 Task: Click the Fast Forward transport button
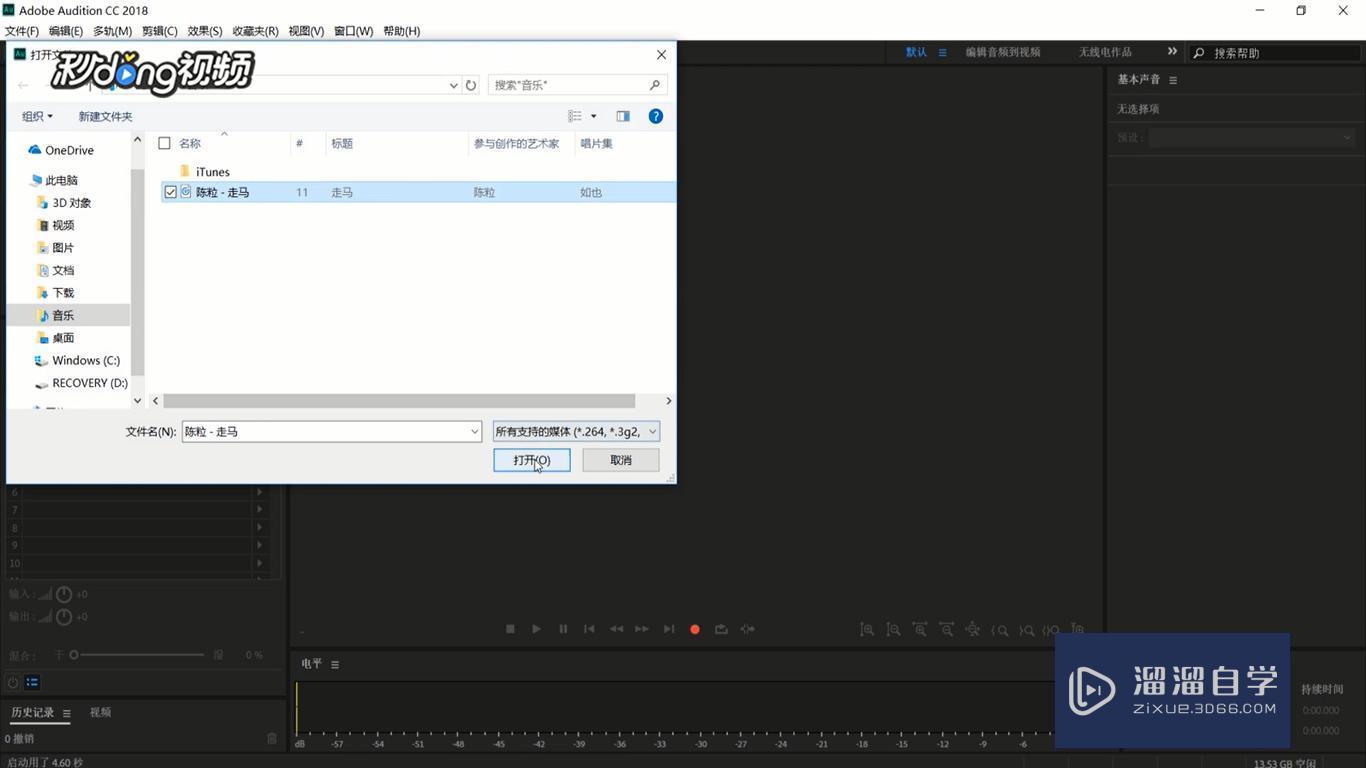(x=642, y=629)
